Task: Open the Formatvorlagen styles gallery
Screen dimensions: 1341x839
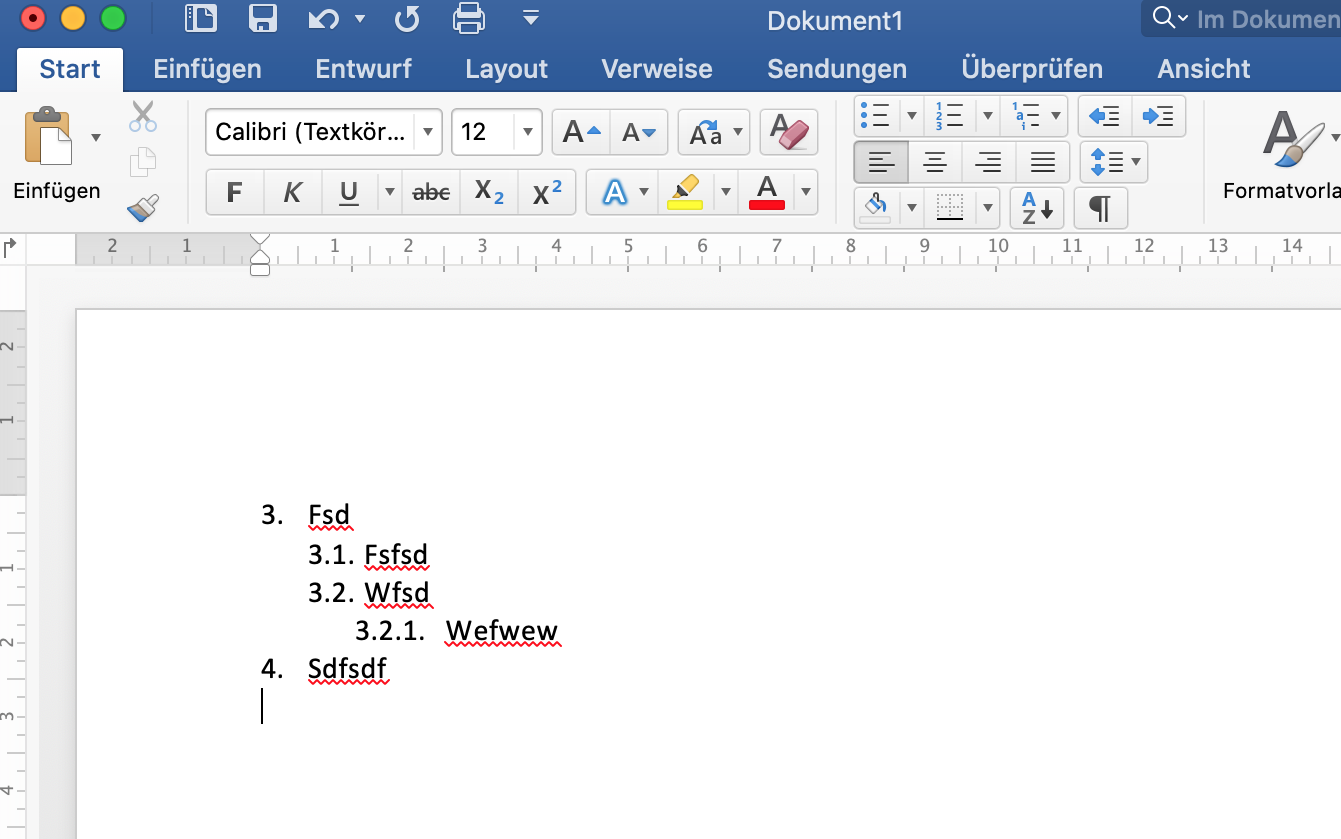Action: [x=1281, y=155]
